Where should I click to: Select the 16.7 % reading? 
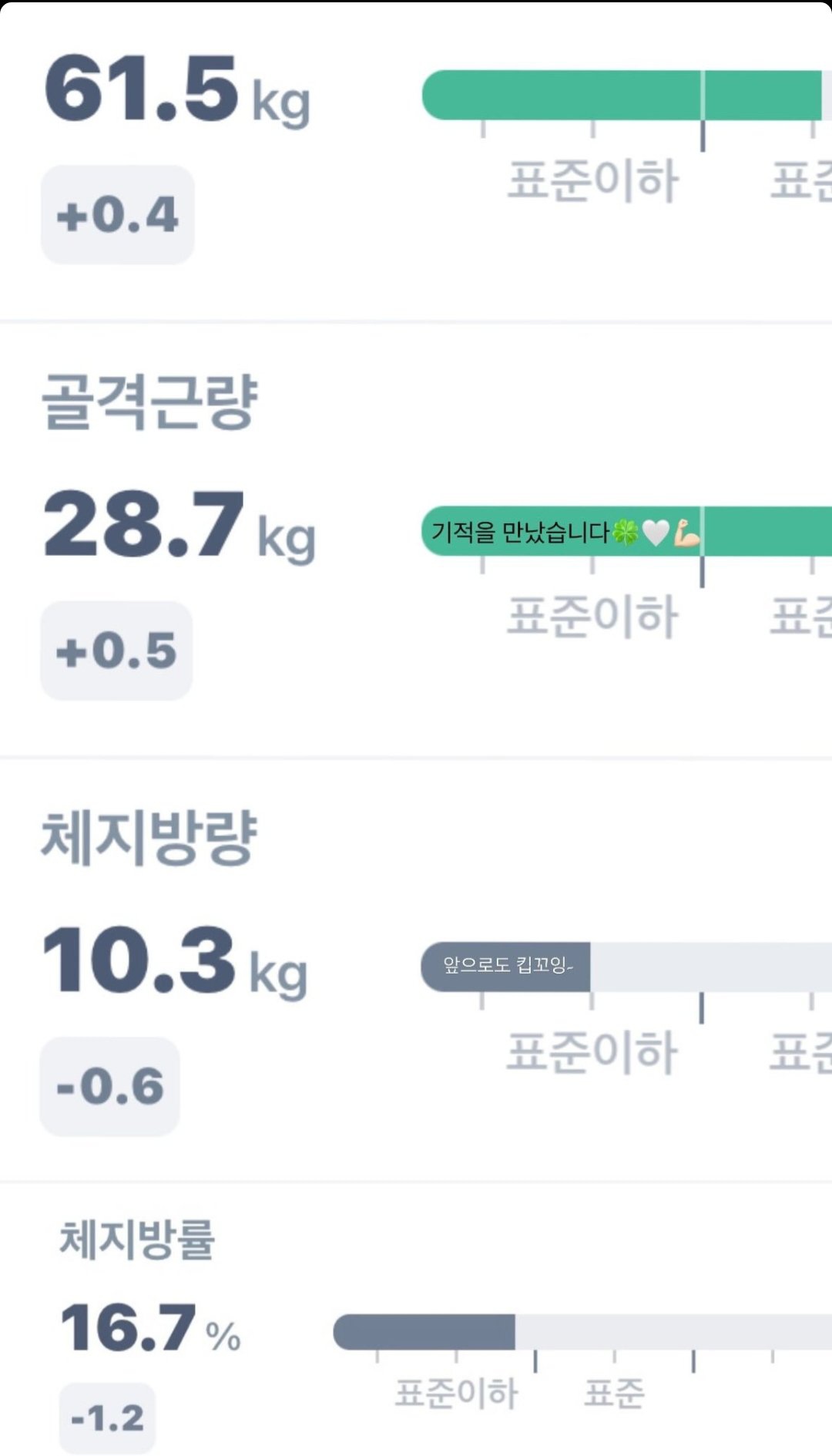coord(150,1327)
